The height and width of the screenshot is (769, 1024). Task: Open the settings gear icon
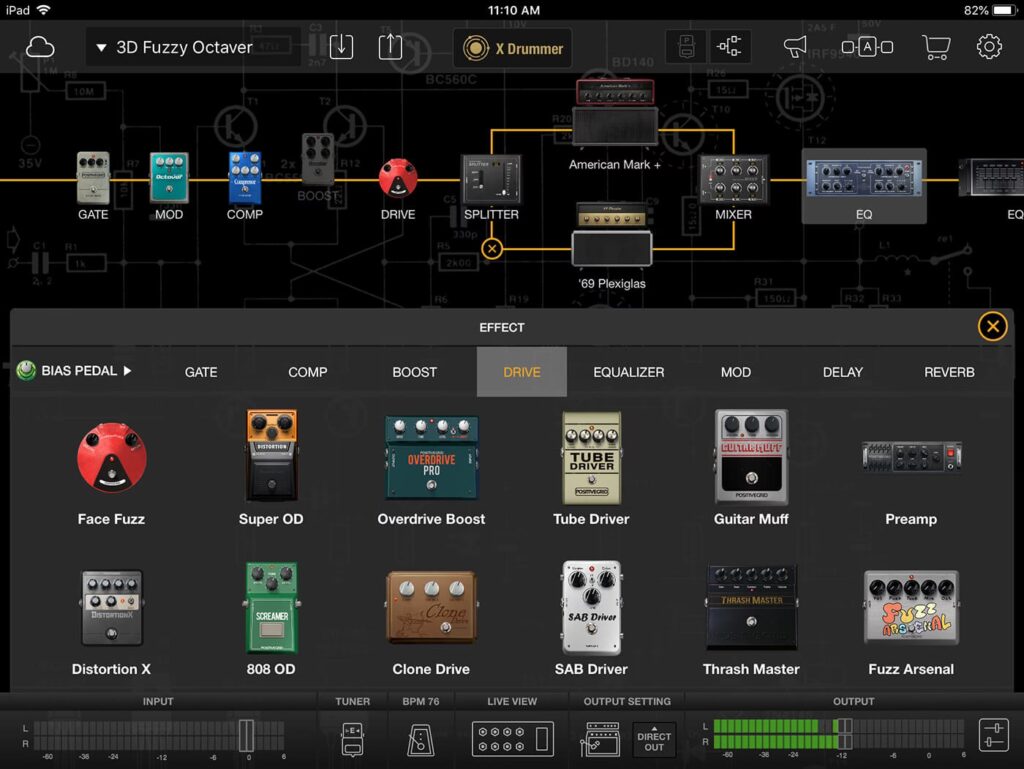pos(989,47)
